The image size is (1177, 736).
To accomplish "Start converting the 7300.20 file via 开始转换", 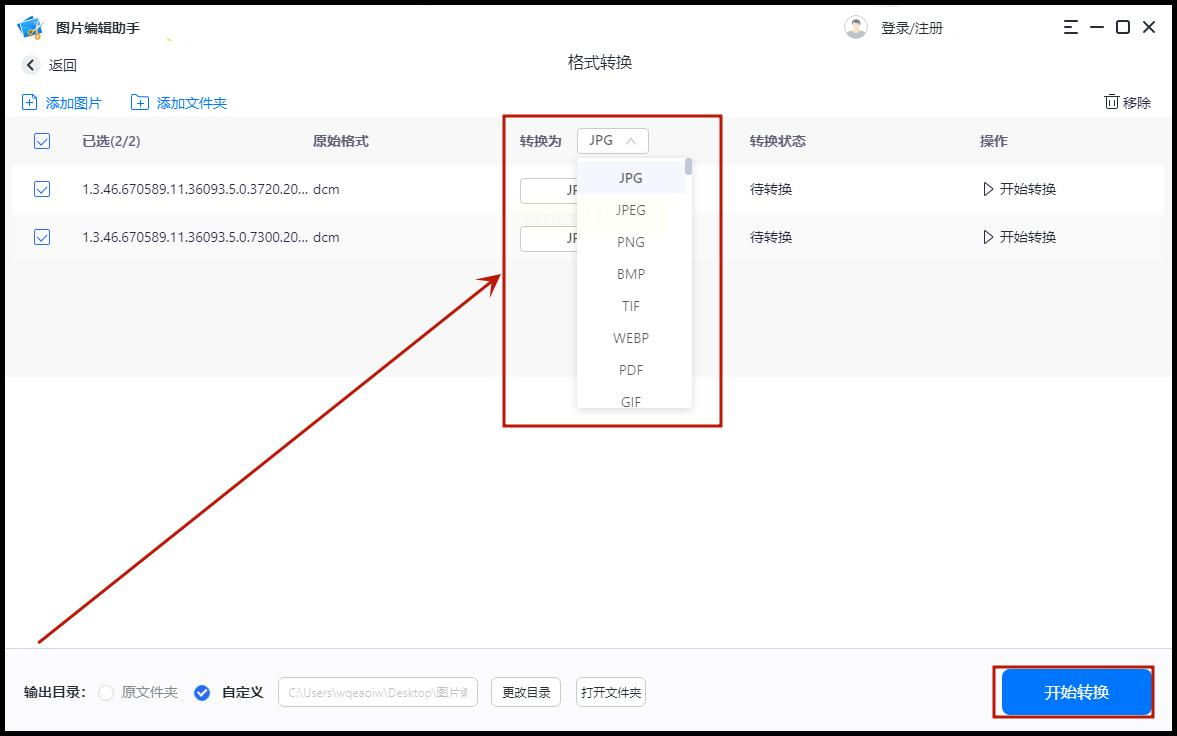I will (1019, 237).
